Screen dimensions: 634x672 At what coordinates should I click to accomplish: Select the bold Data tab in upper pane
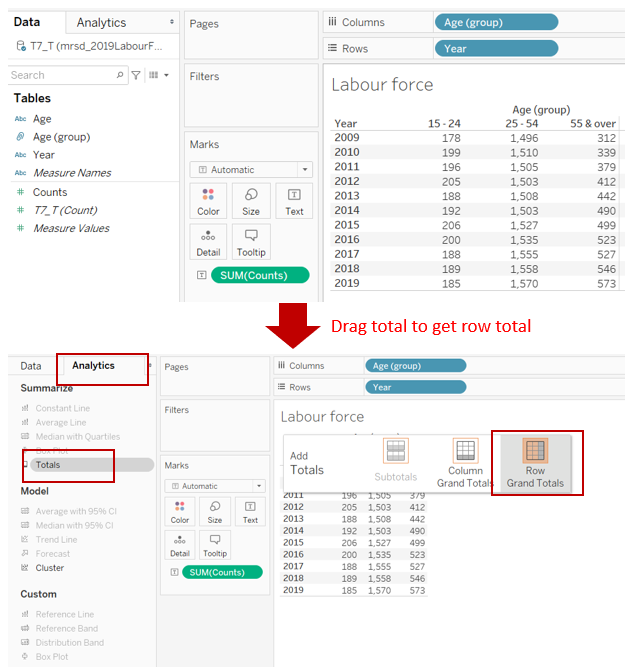tap(27, 21)
